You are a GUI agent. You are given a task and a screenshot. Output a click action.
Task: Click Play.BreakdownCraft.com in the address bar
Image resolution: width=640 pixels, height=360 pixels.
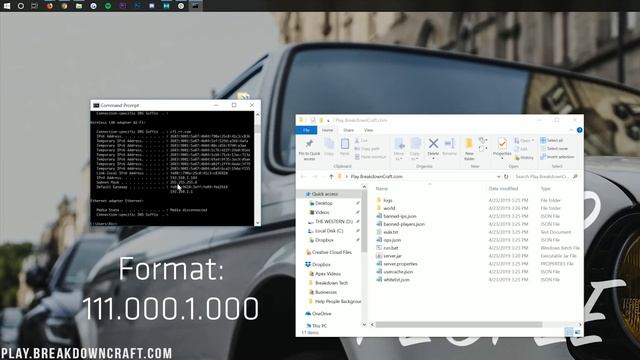[x=376, y=177]
